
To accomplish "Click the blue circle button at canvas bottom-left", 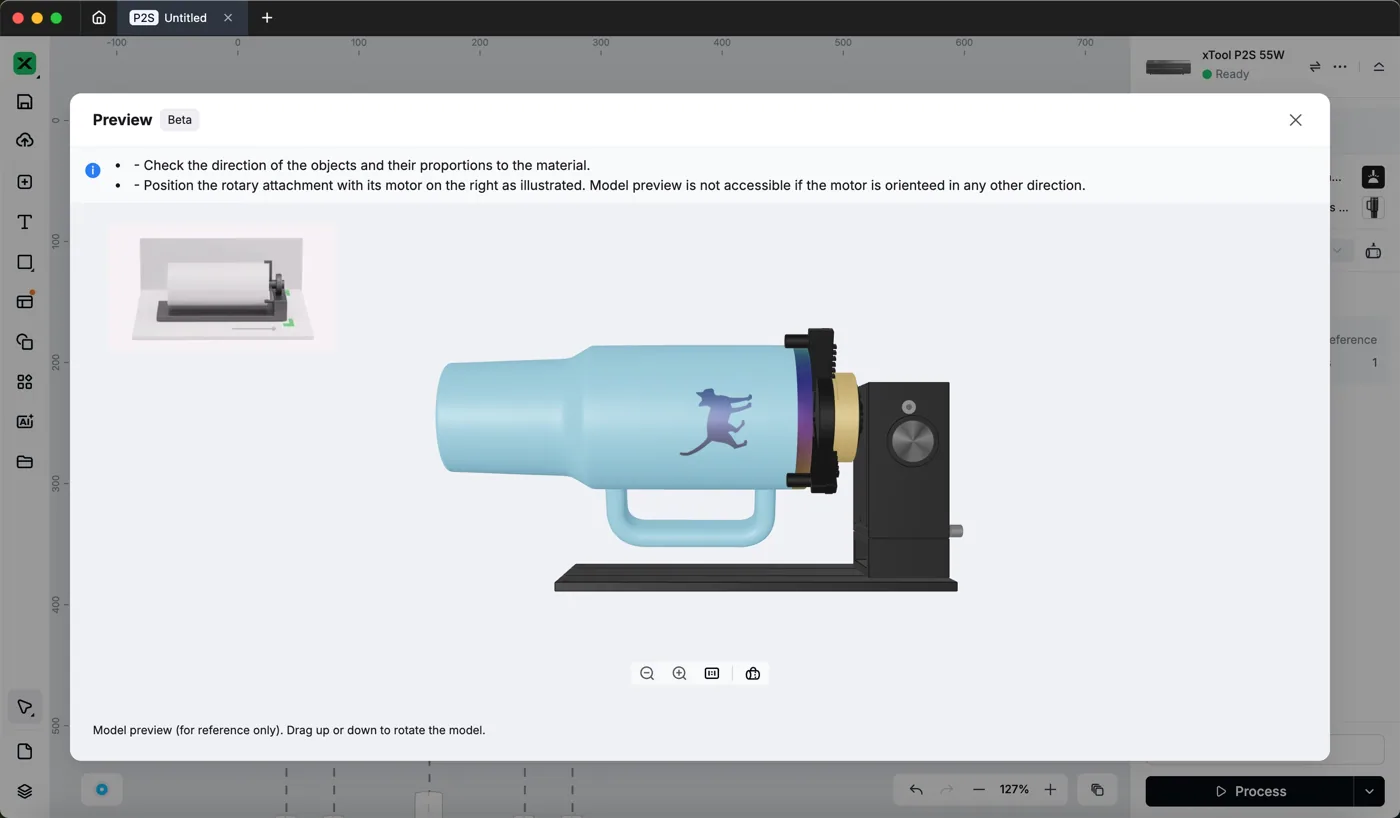I will point(101,789).
